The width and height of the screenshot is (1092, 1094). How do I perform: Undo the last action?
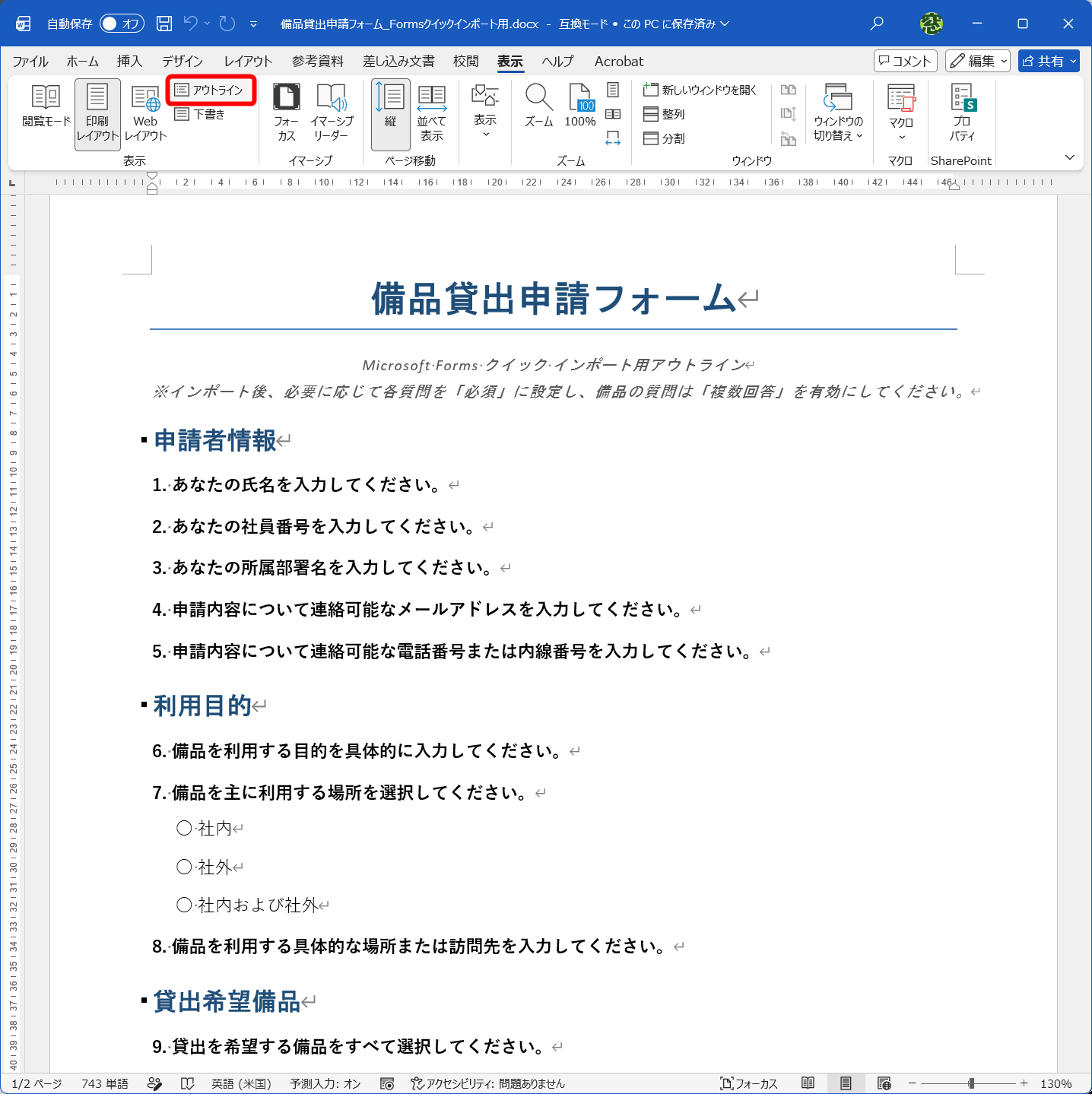tap(191, 24)
